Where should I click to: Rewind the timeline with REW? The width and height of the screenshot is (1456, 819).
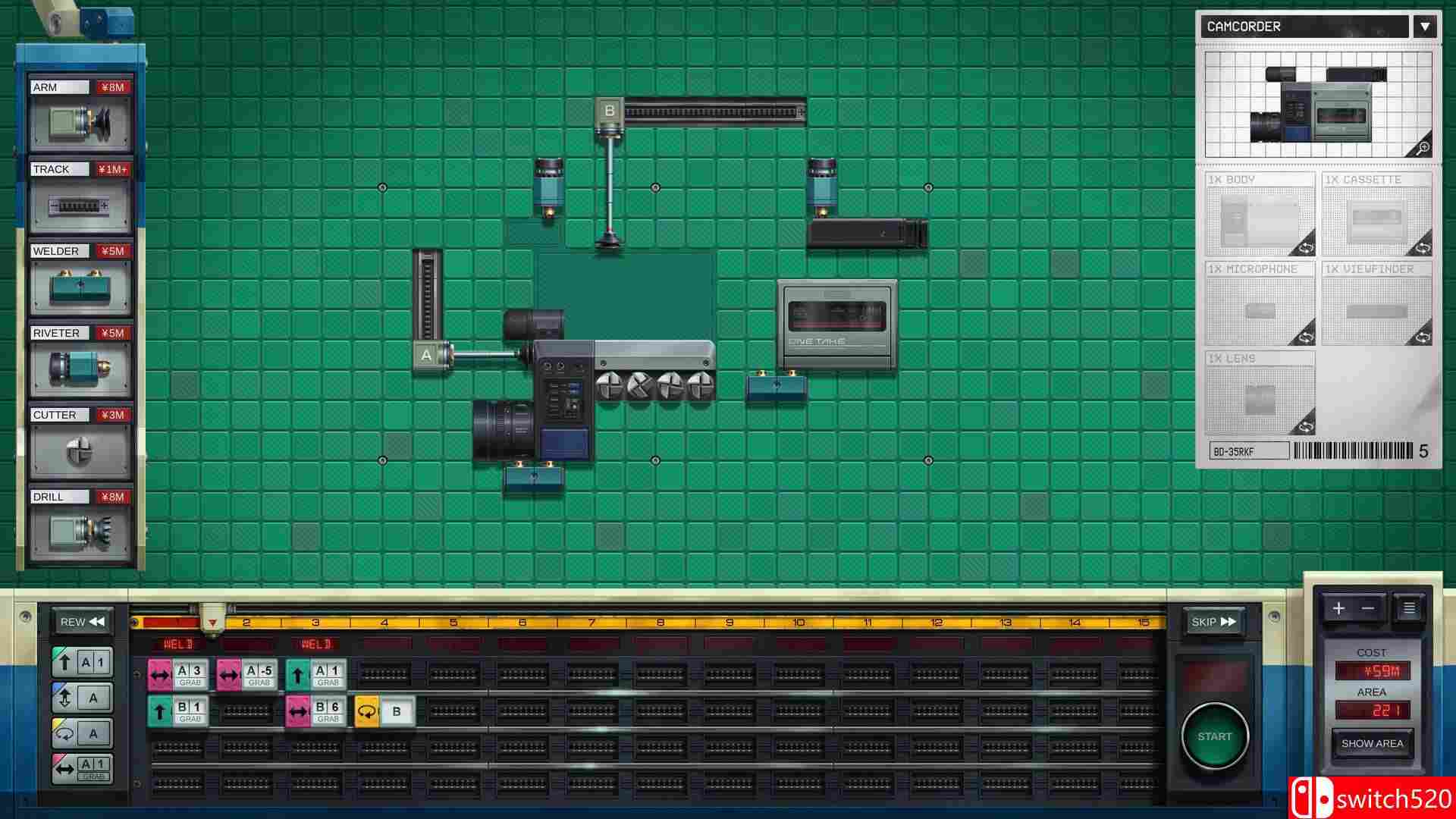coord(83,622)
